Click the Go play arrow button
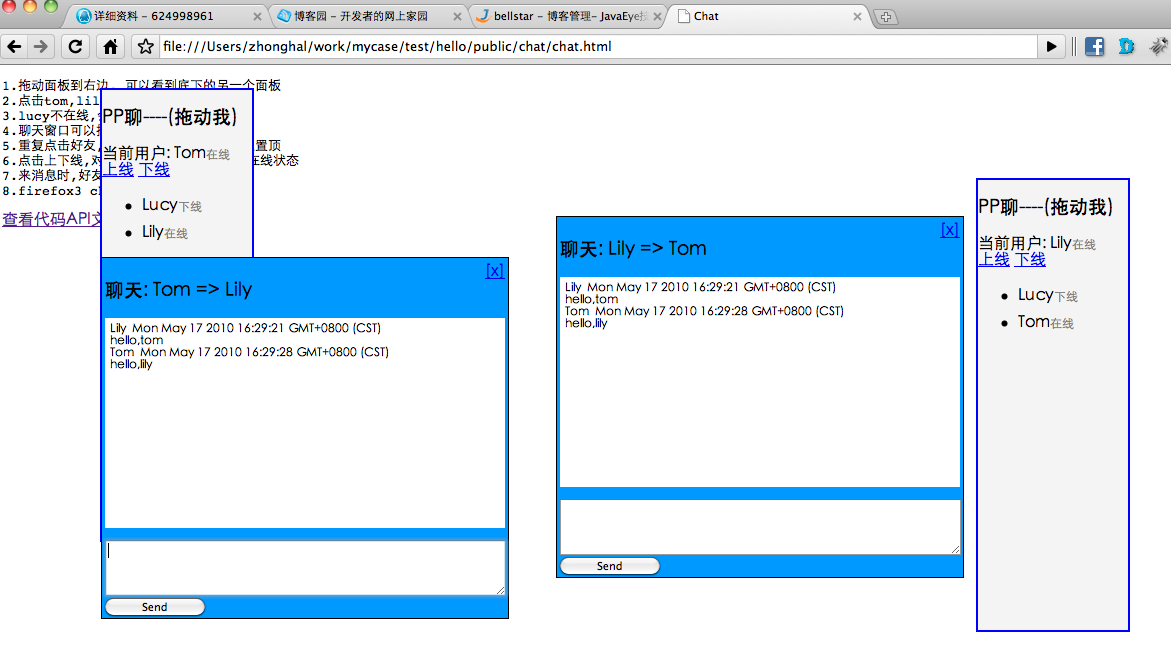1171x660 pixels. point(1052,46)
